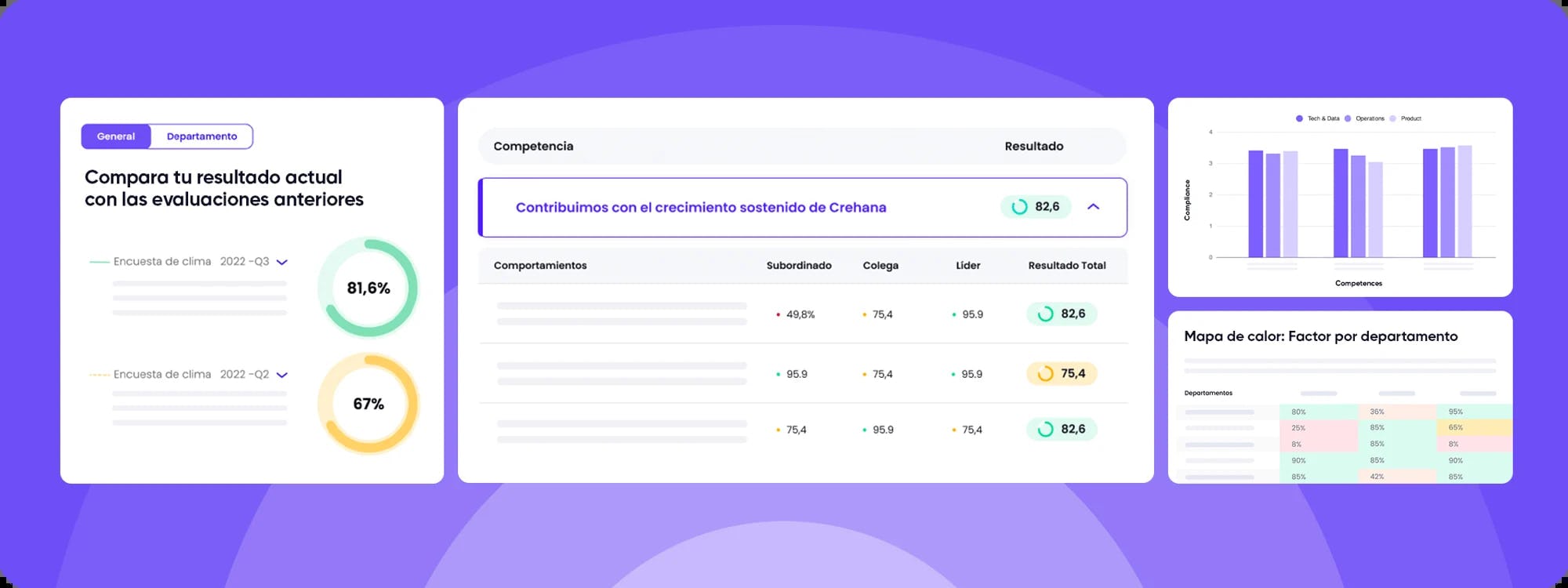Switch to the Departamento tab
The width and height of the screenshot is (1568, 588).
pos(201,136)
